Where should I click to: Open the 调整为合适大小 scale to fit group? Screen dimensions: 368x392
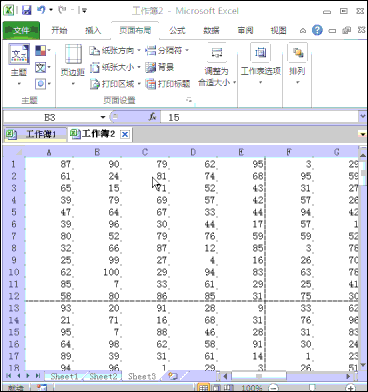(x=217, y=66)
